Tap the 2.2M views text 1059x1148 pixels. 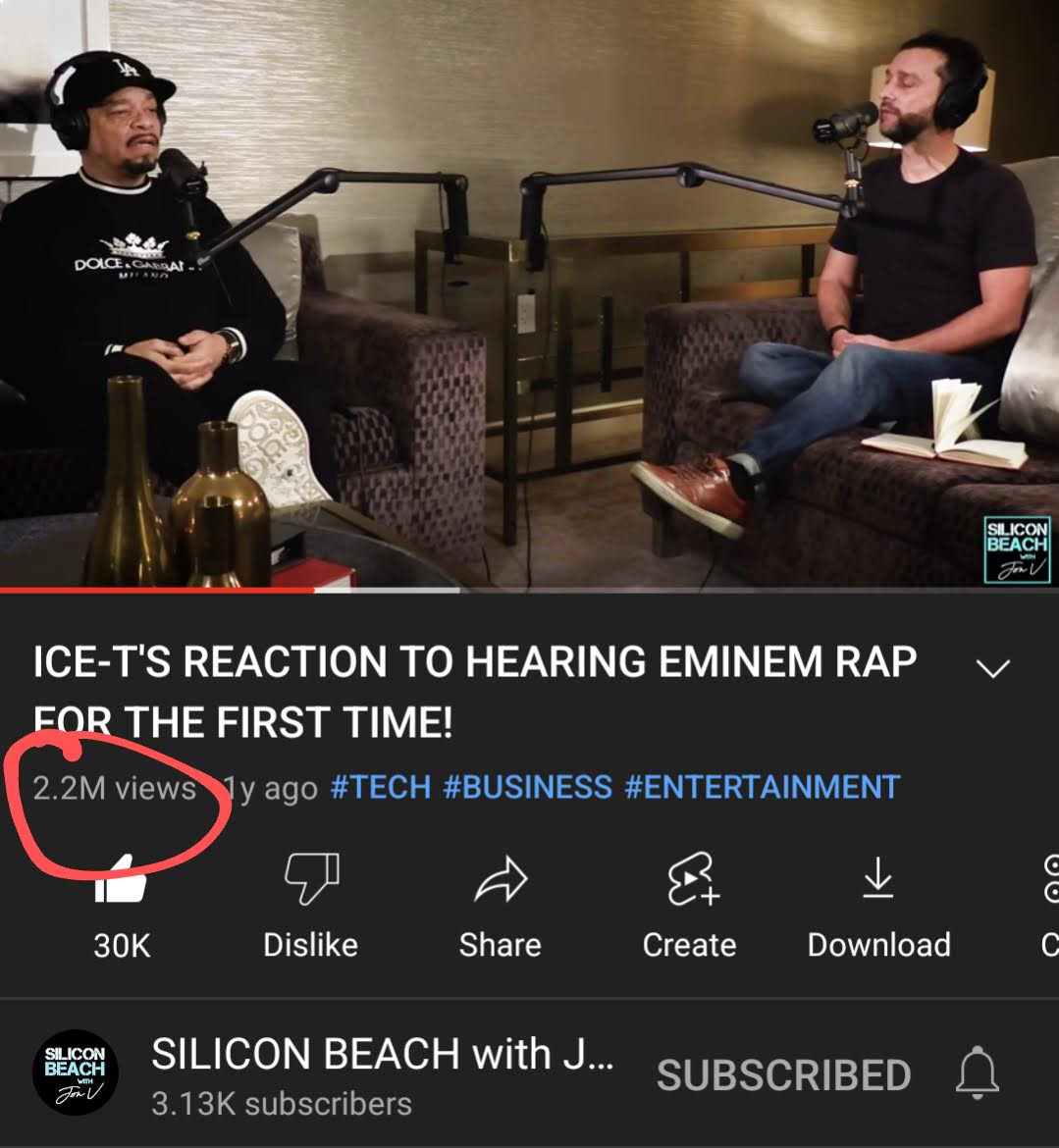(114, 789)
